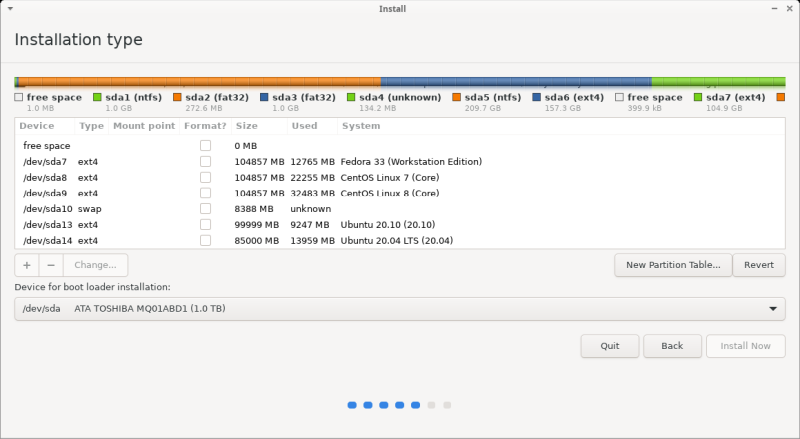Toggle Format checkbox for /dev/sda14

click(x=206, y=240)
